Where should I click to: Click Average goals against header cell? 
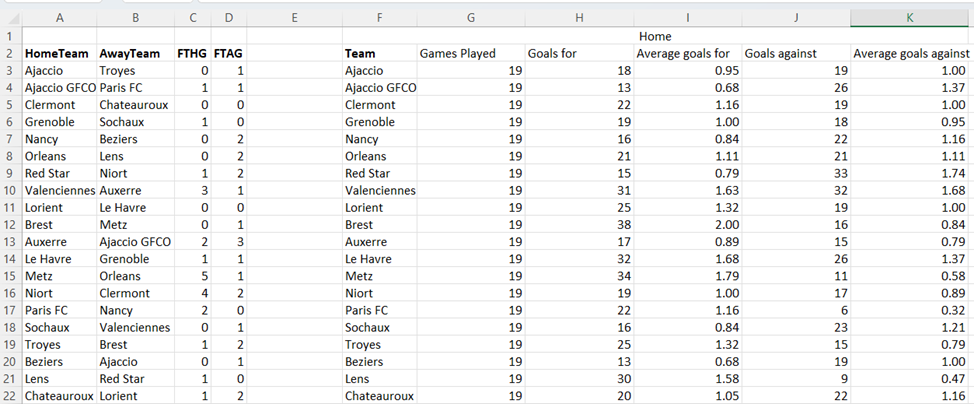coord(910,54)
